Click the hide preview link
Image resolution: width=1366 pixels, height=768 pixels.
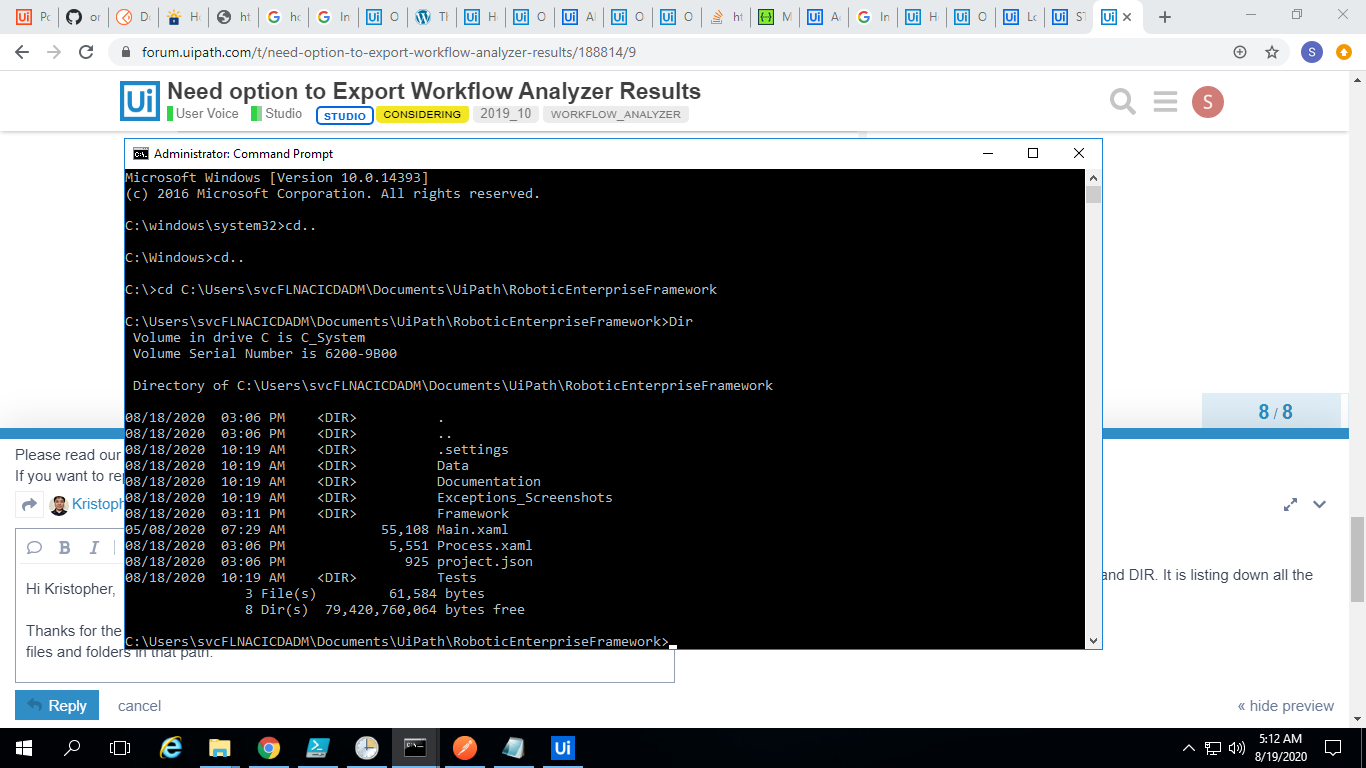[1286, 706]
